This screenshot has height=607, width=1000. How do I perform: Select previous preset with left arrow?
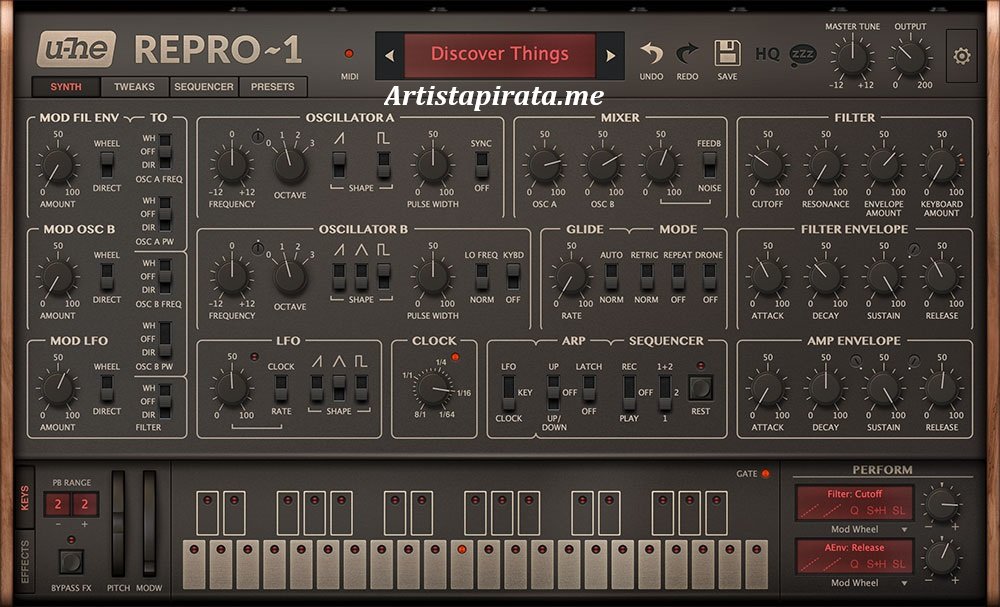(390, 56)
